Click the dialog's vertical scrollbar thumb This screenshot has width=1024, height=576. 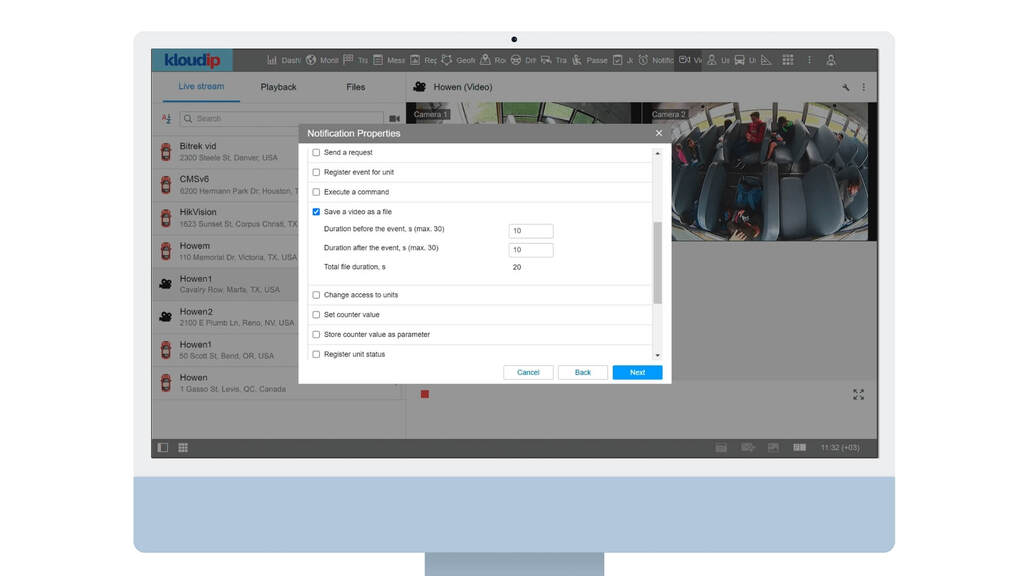pyautogui.click(x=658, y=263)
